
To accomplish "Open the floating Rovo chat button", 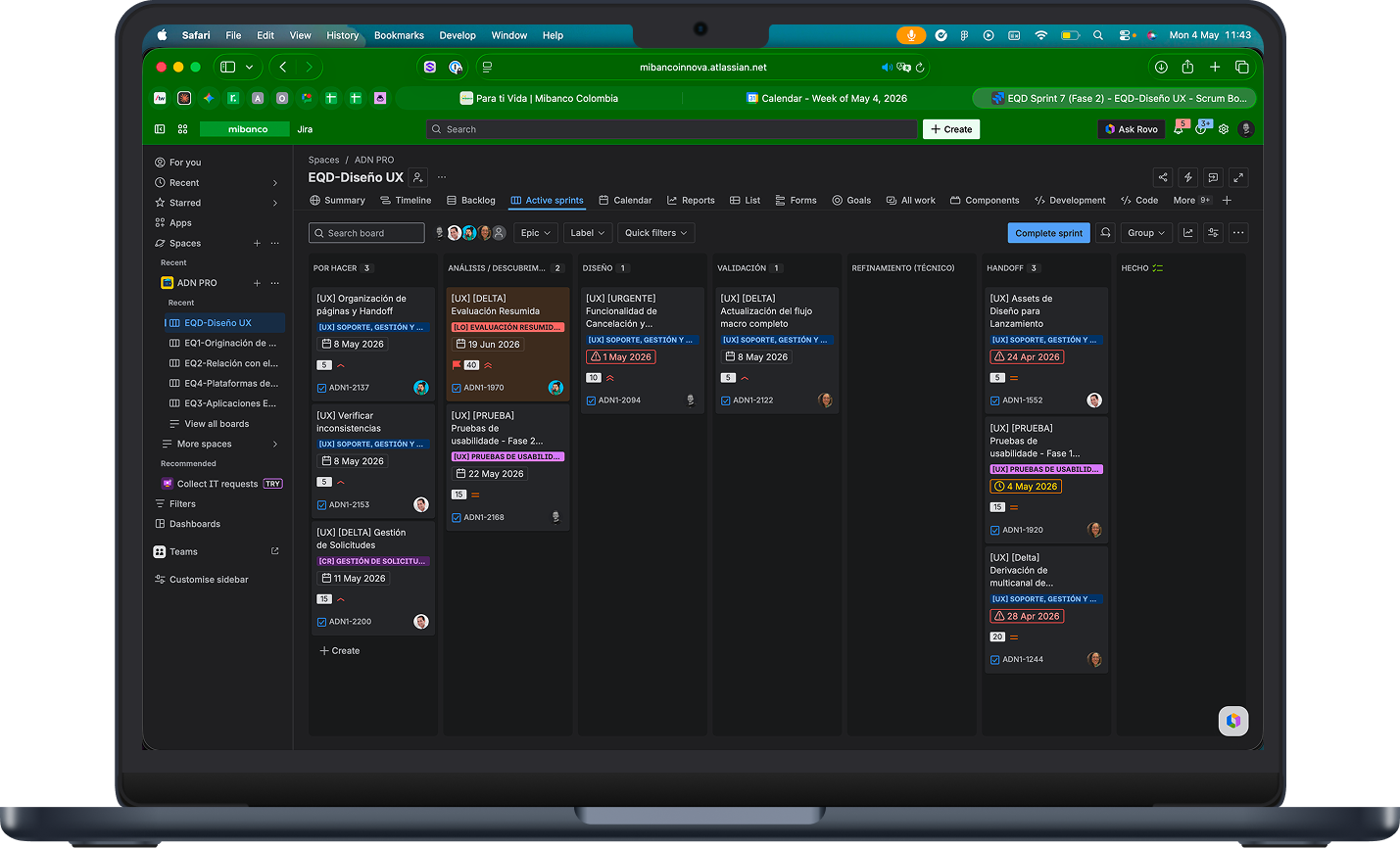I will [x=1233, y=721].
